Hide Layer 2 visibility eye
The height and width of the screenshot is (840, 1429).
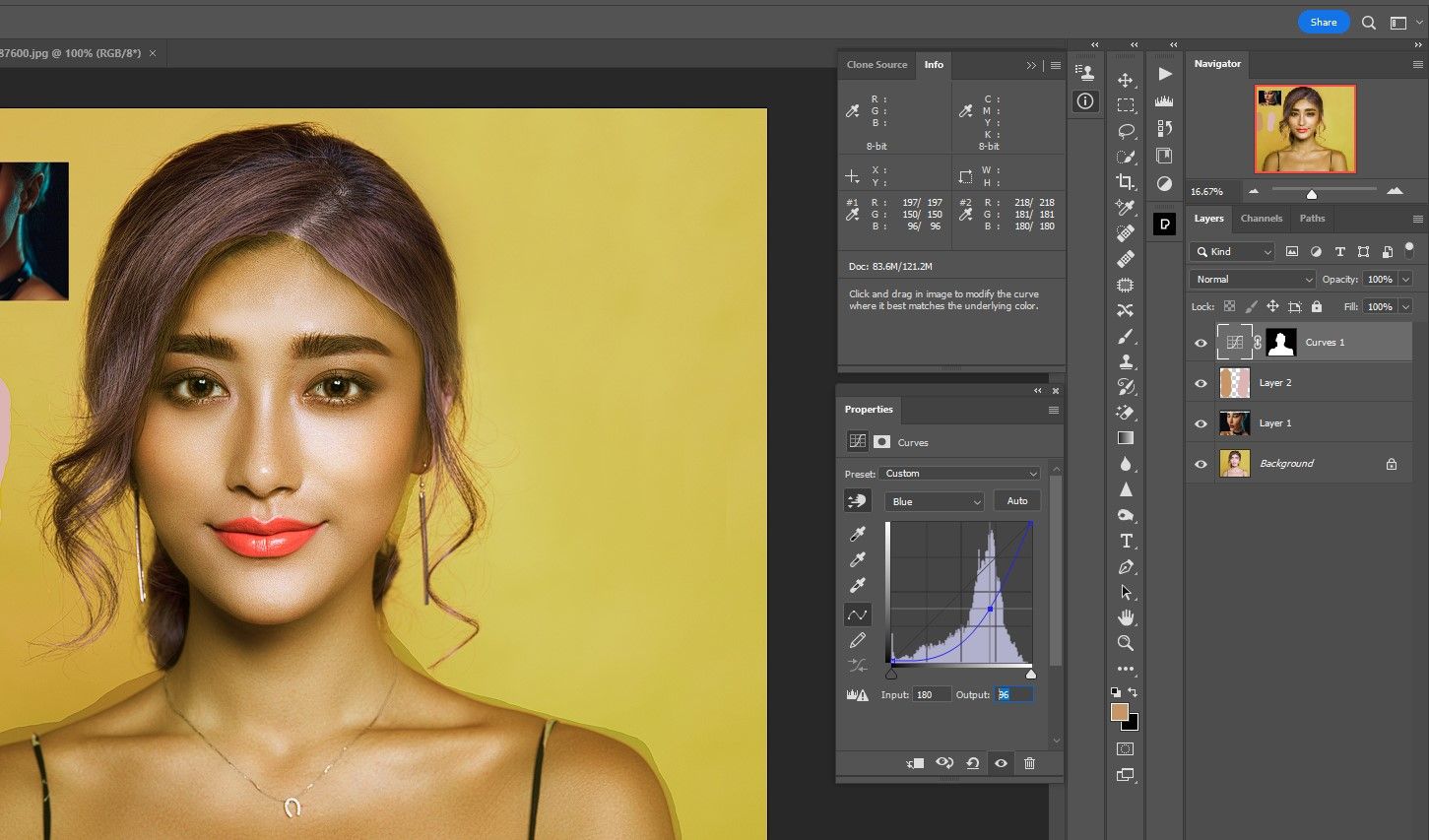point(1201,383)
